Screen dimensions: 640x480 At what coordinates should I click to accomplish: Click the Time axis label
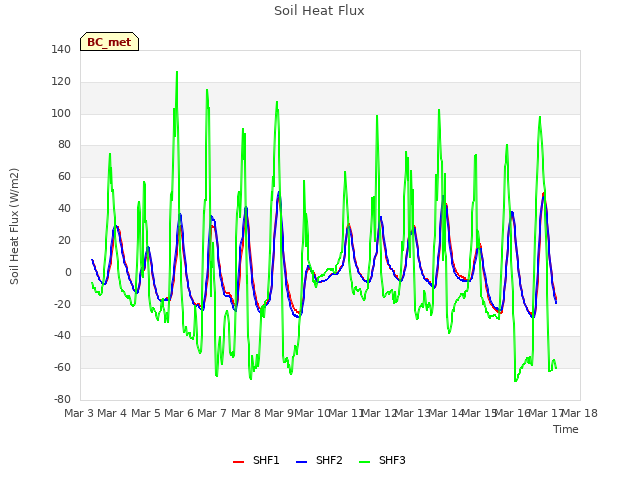coord(566,429)
